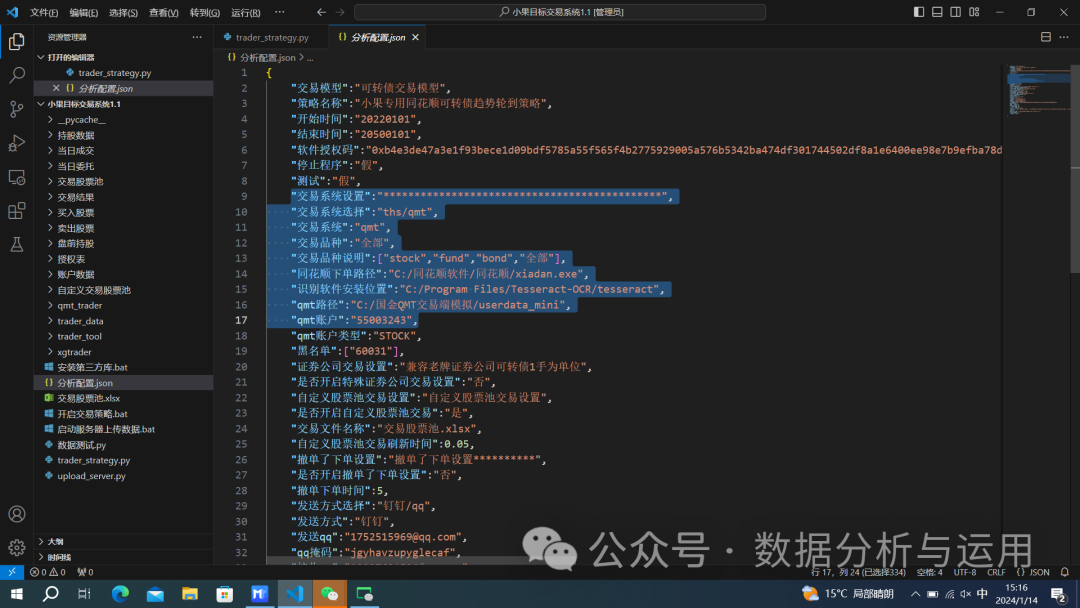Viewport: 1080px width, 608px height.
Task: Launch Microsoft Edge from taskbar
Action: coord(121,594)
